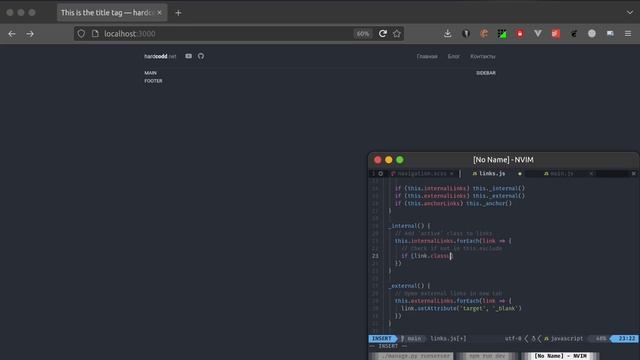The width and height of the screenshot is (640, 360).
Task: Click the red square extension icon
Action: [x=556, y=34]
